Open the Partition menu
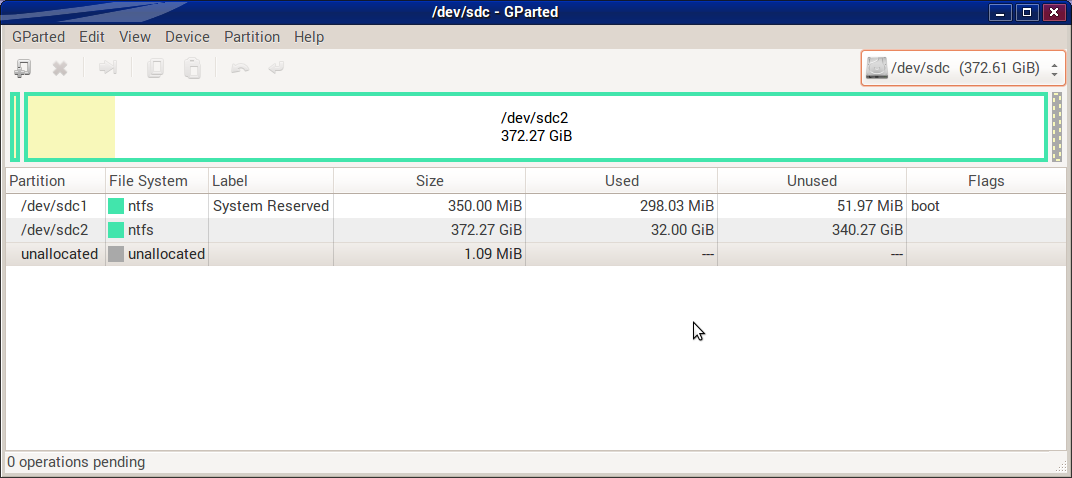 pos(251,37)
